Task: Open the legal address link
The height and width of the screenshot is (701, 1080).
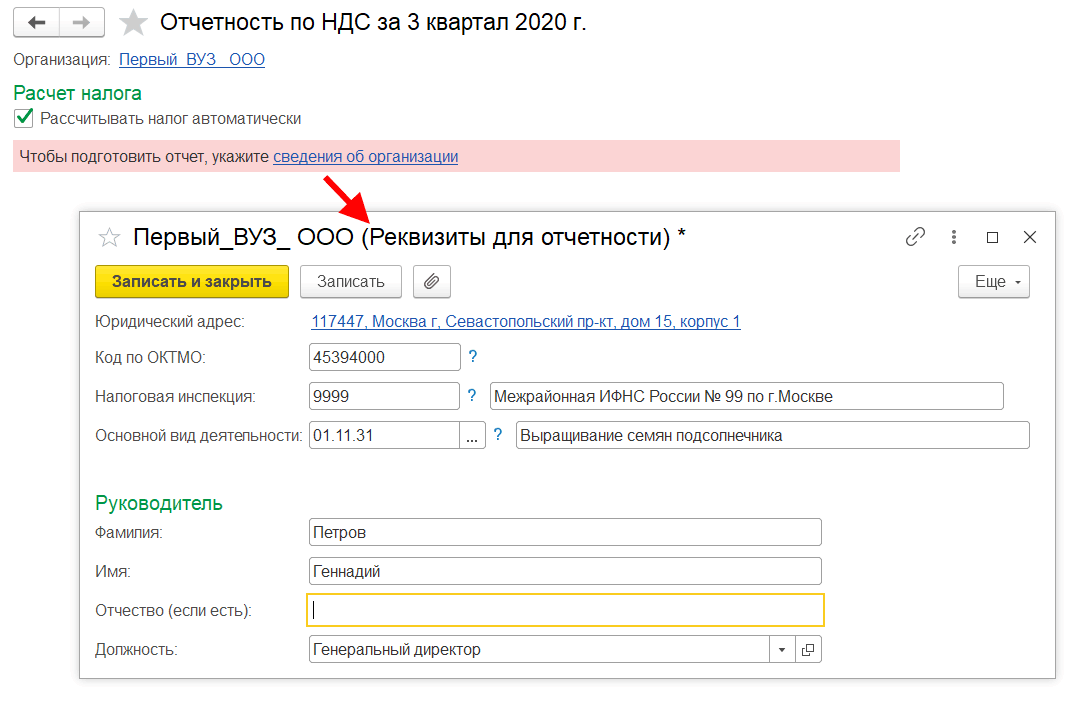Action: point(526,322)
